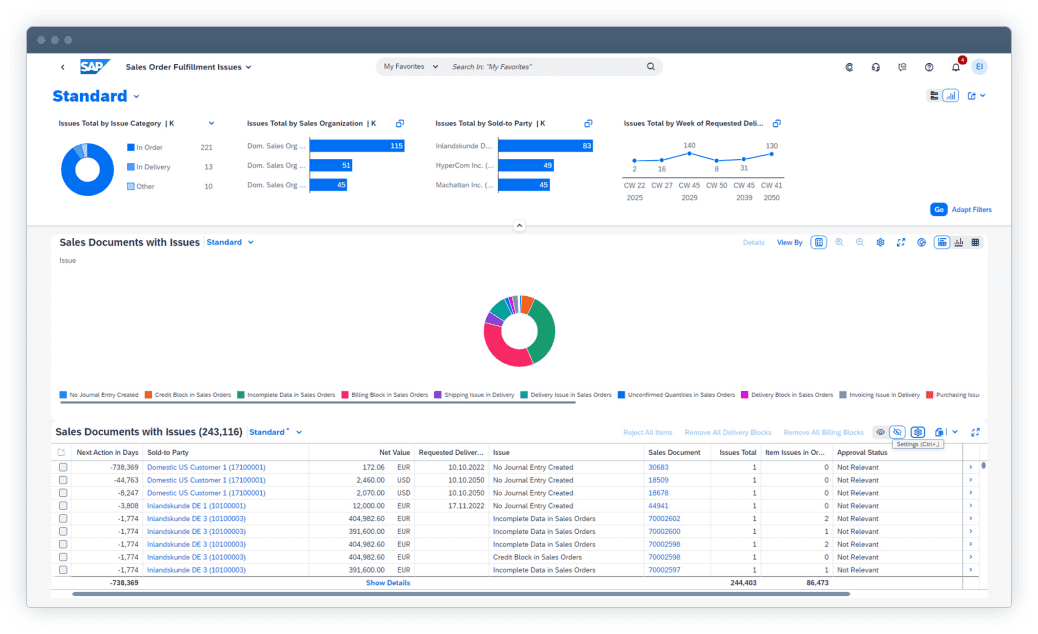This screenshot has width=1038, height=634.
Task: Check the select-all table header checkbox
Action: pos(62,453)
